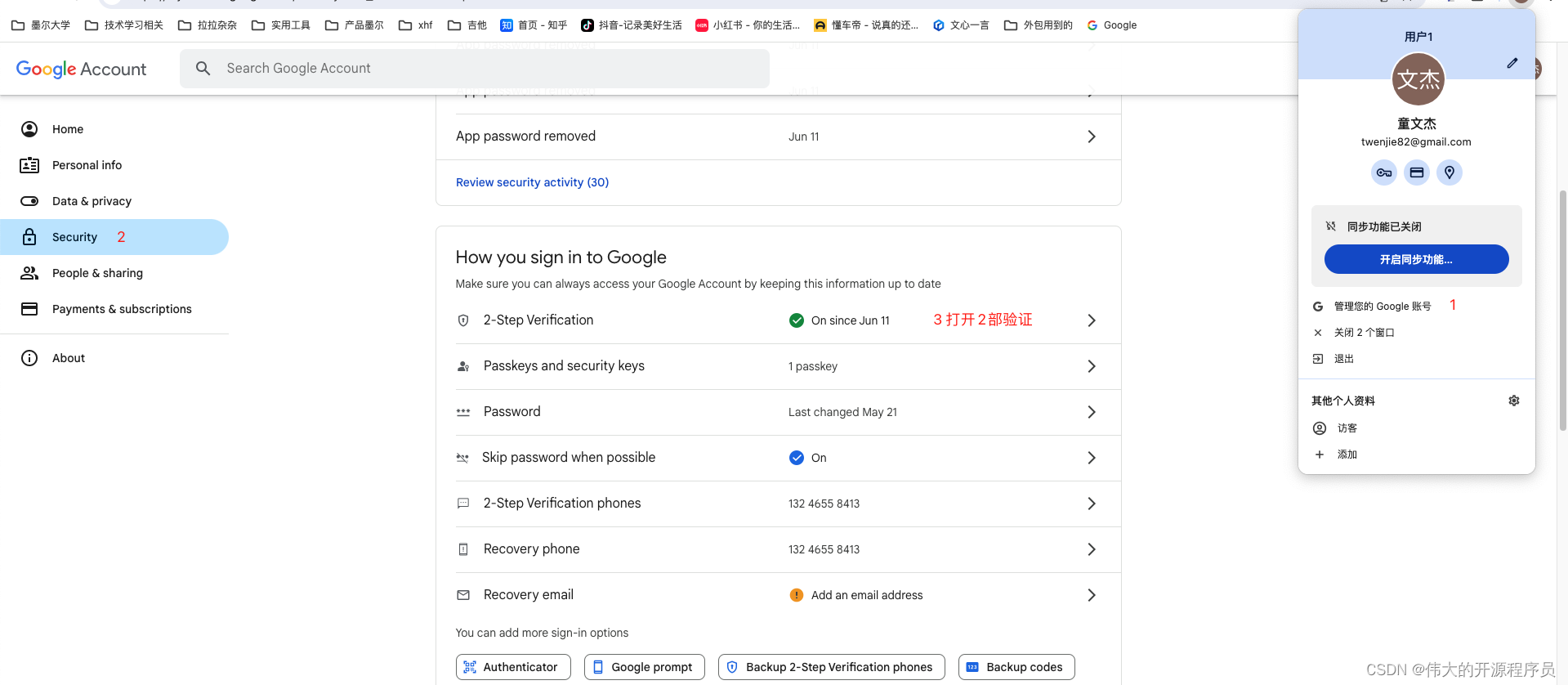Click the sync off icon 同步功能已关闭
Image resolution: width=1568 pixels, height=685 pixels.
[1330, 226]
